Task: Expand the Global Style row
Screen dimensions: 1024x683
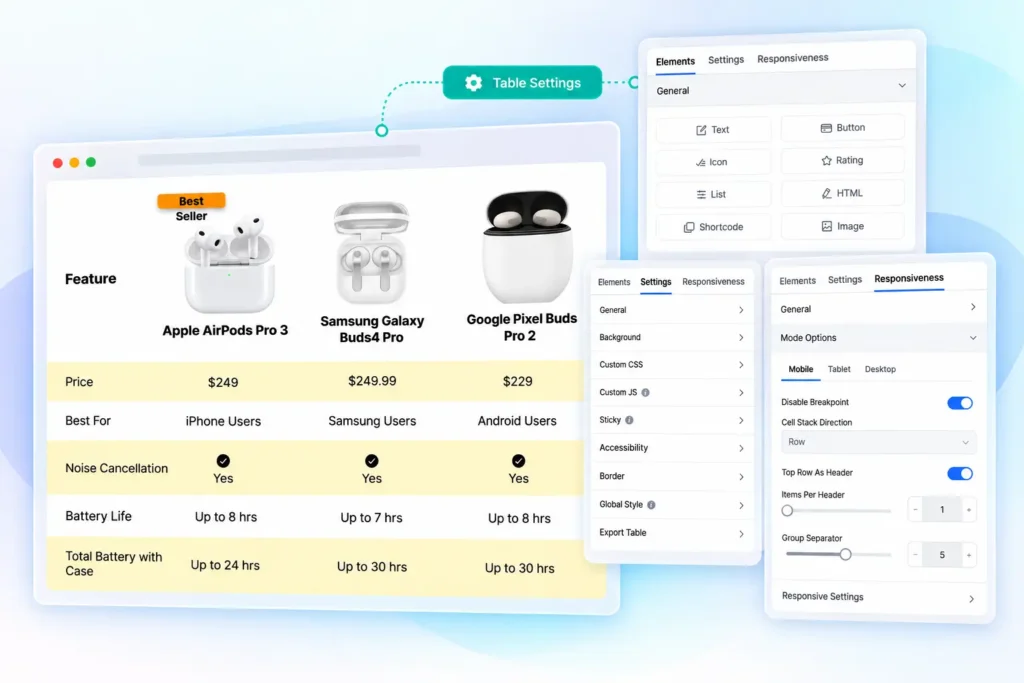Action: [x=671, y=505]
